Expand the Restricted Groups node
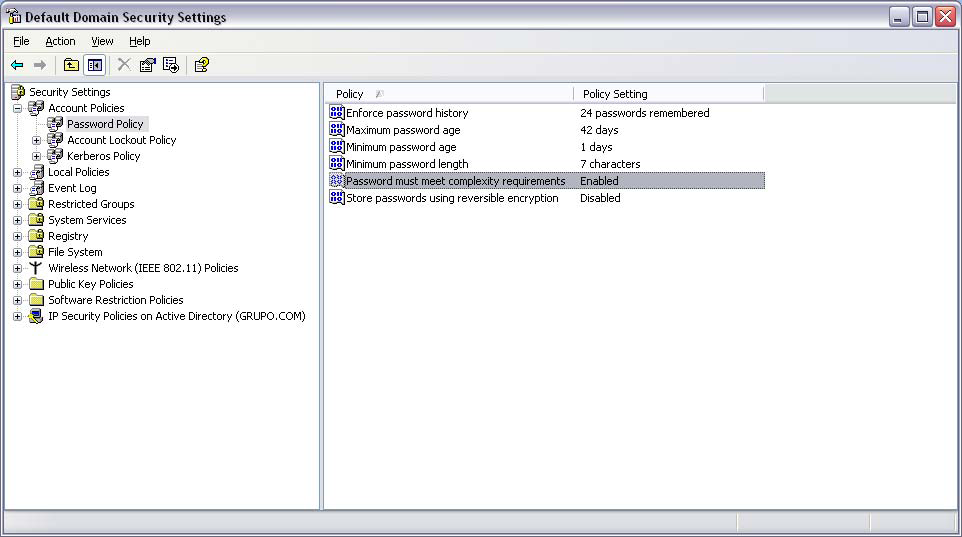The image size is (962, 537). pyautogui.click(x=17, y=204)
